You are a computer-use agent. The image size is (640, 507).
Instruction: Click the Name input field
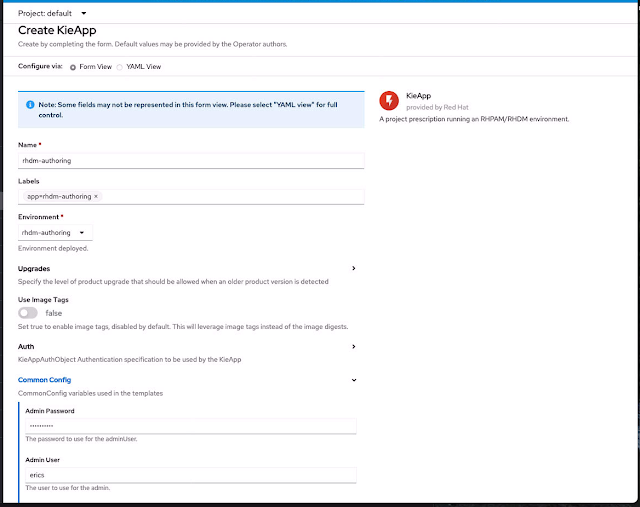(x=191, y=161)
